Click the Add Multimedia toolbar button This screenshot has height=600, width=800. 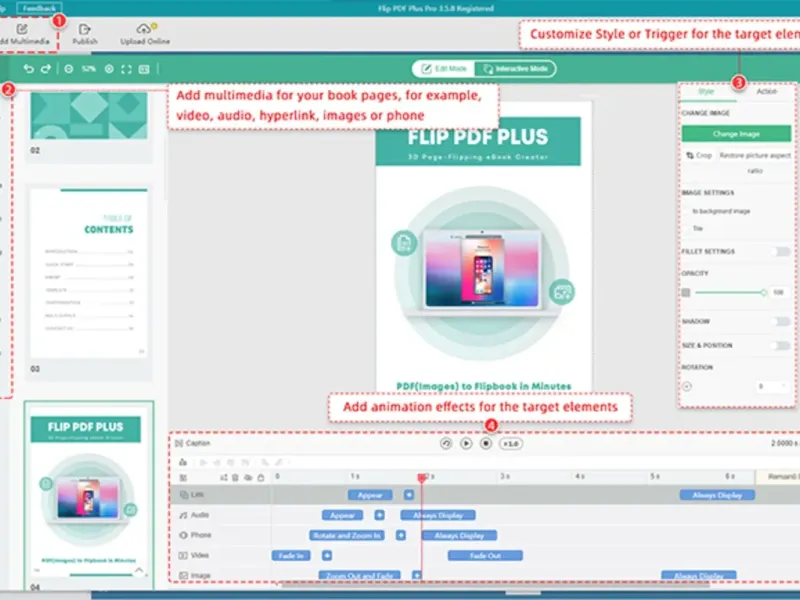[24, 34]
